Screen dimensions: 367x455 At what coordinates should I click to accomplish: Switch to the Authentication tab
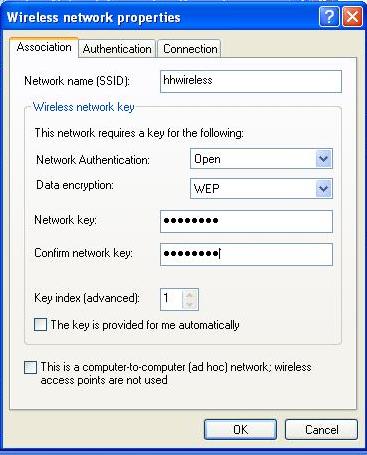coord(117,49)
